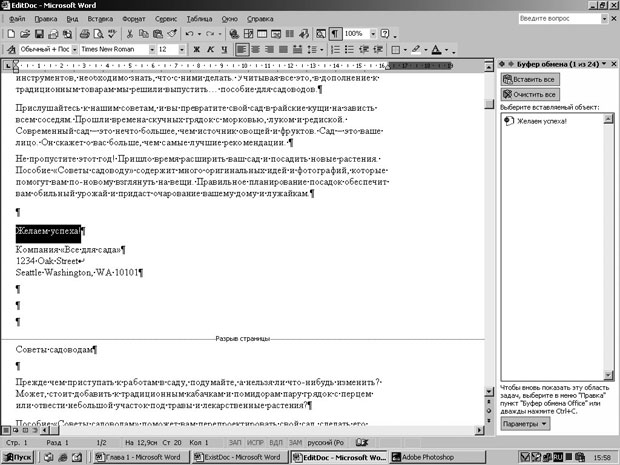Image resolution: width=620 pixels, height=465 pixels.
Task: Open the font size 12 dropdown
Action: point(182,49)
